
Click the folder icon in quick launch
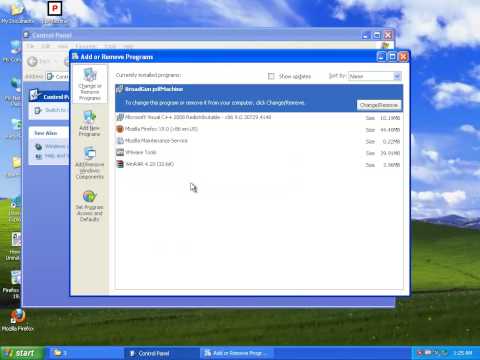[58, 353]
